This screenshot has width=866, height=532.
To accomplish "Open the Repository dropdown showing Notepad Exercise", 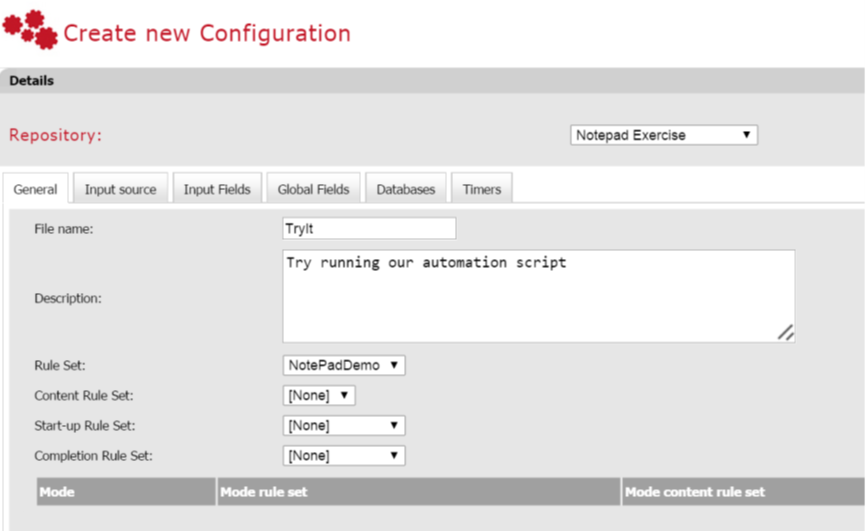I will pos(664,135).
